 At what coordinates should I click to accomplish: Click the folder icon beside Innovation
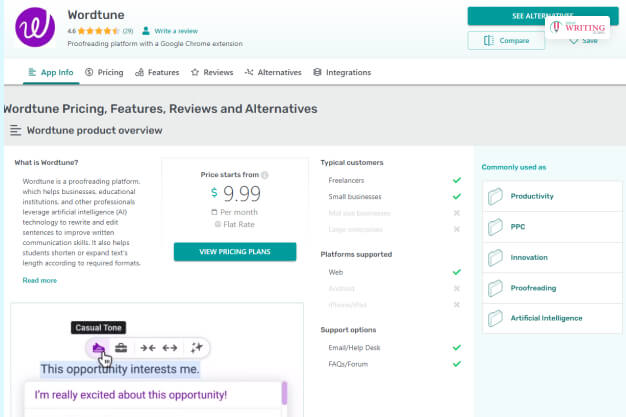pos(495,258)
